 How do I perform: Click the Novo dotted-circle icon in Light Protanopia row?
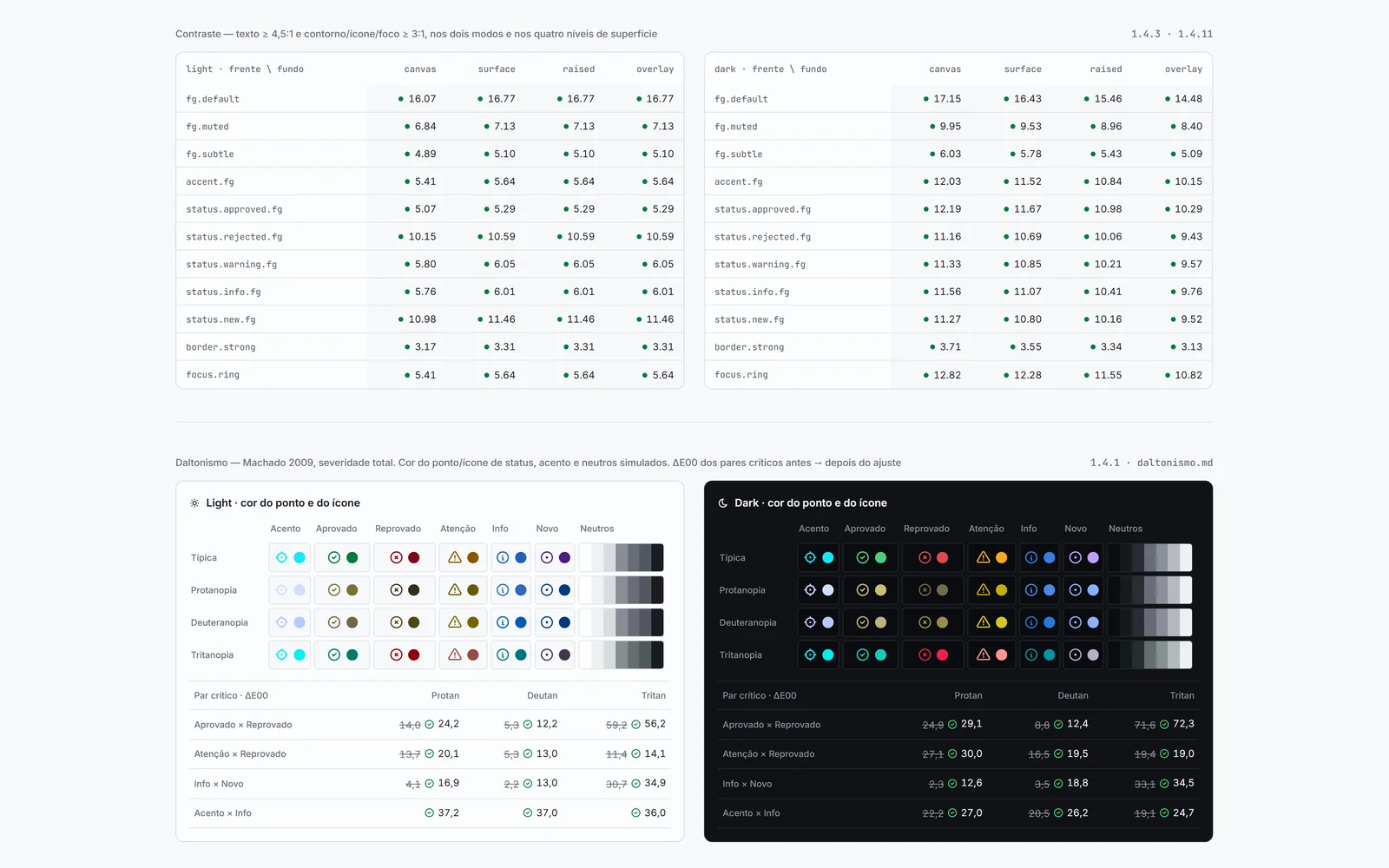[x=547, y=590]
